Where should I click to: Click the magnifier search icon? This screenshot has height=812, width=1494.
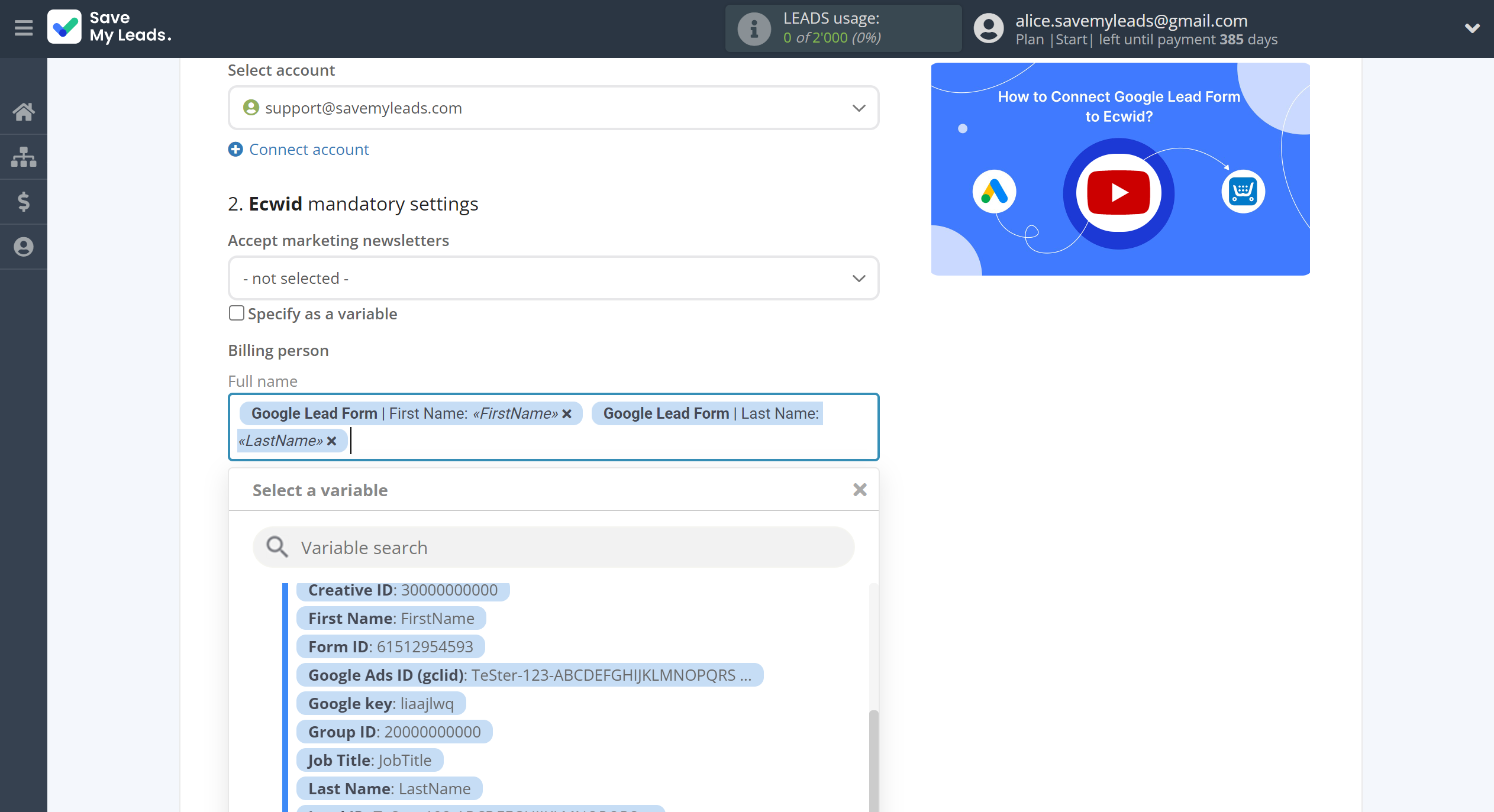point(276,548)
